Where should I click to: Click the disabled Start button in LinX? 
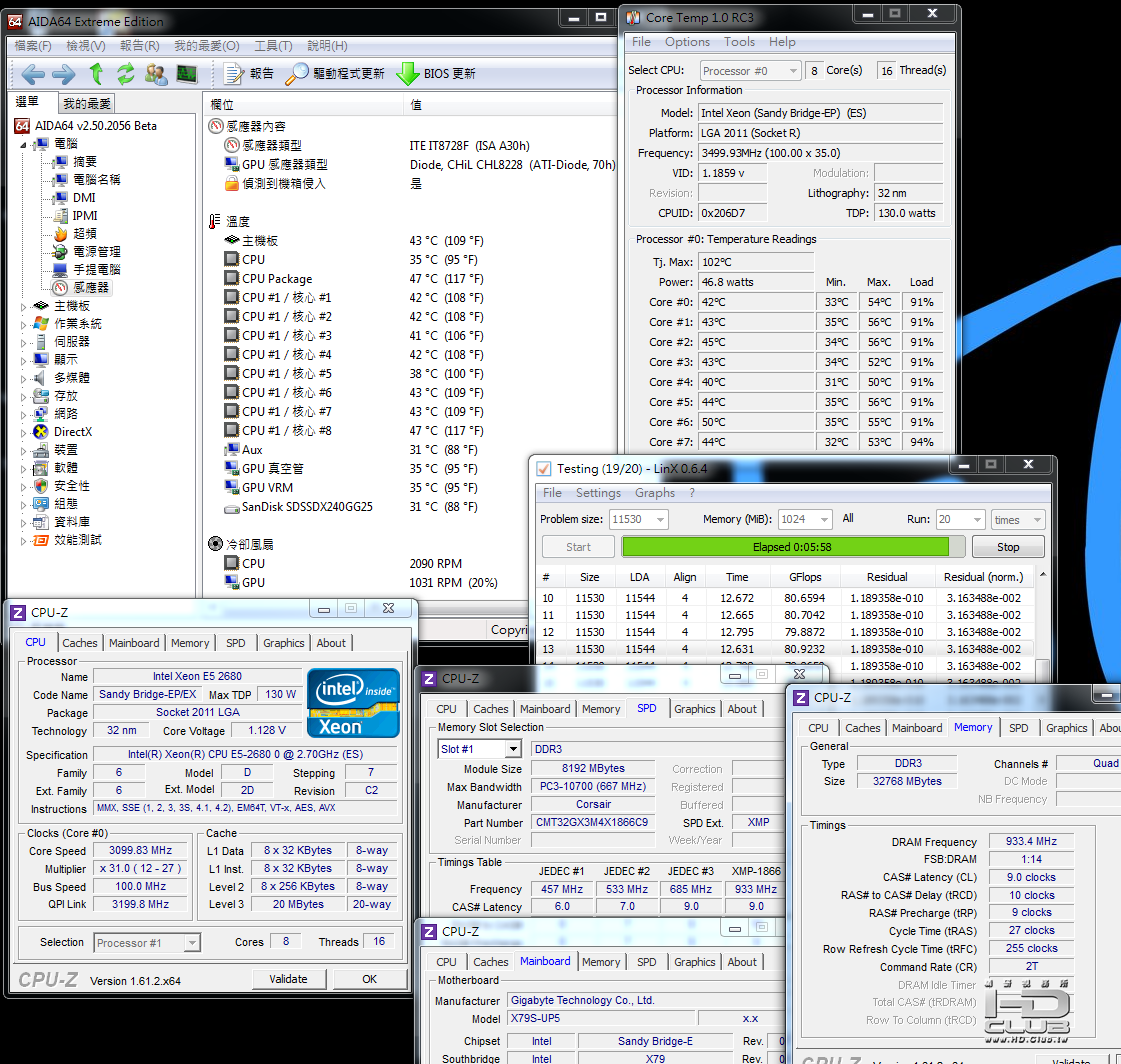[x=578, y=546]
